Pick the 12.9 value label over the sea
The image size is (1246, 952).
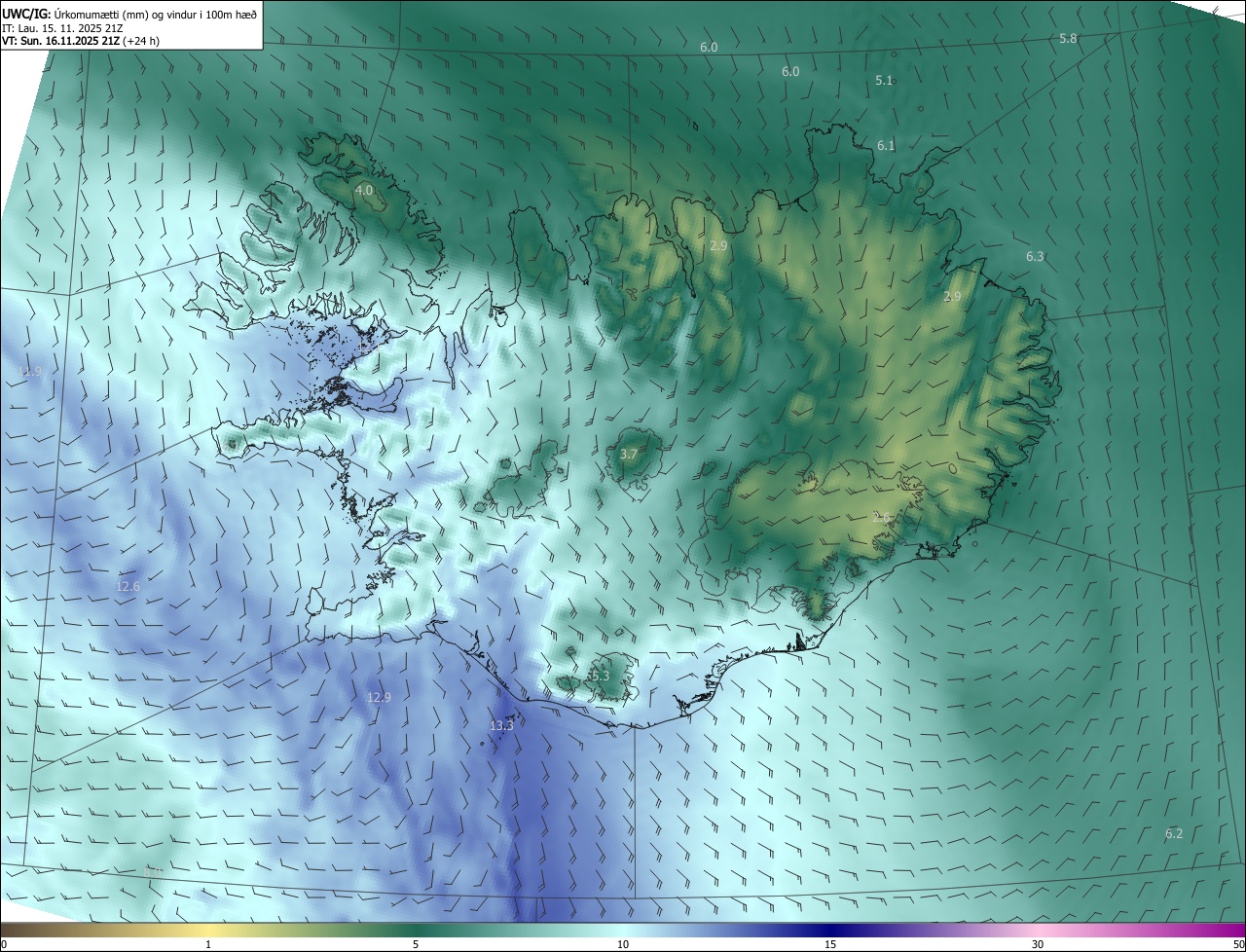tap(379, 697)
